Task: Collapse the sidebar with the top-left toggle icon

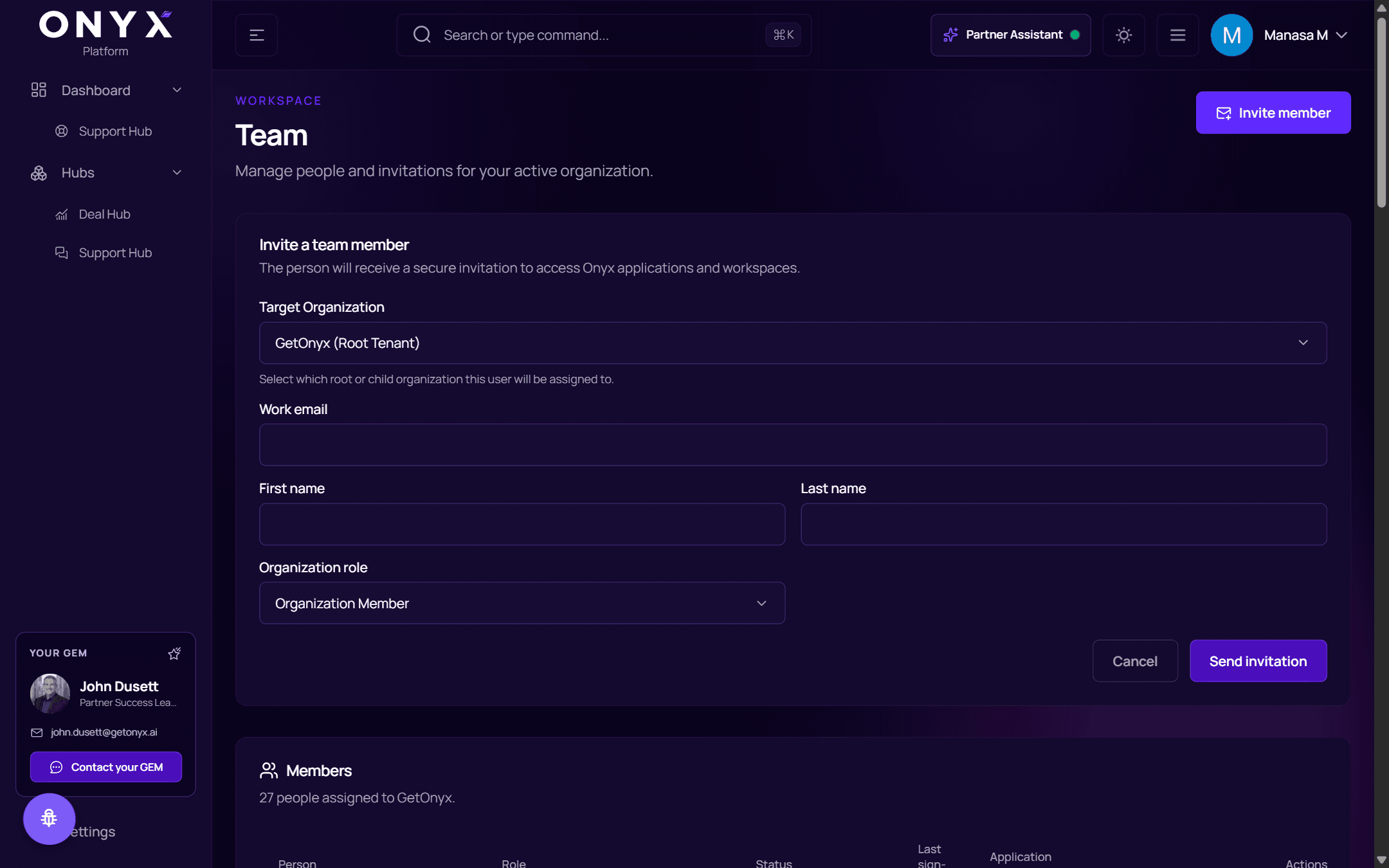Action: click(x=257, y=35)
